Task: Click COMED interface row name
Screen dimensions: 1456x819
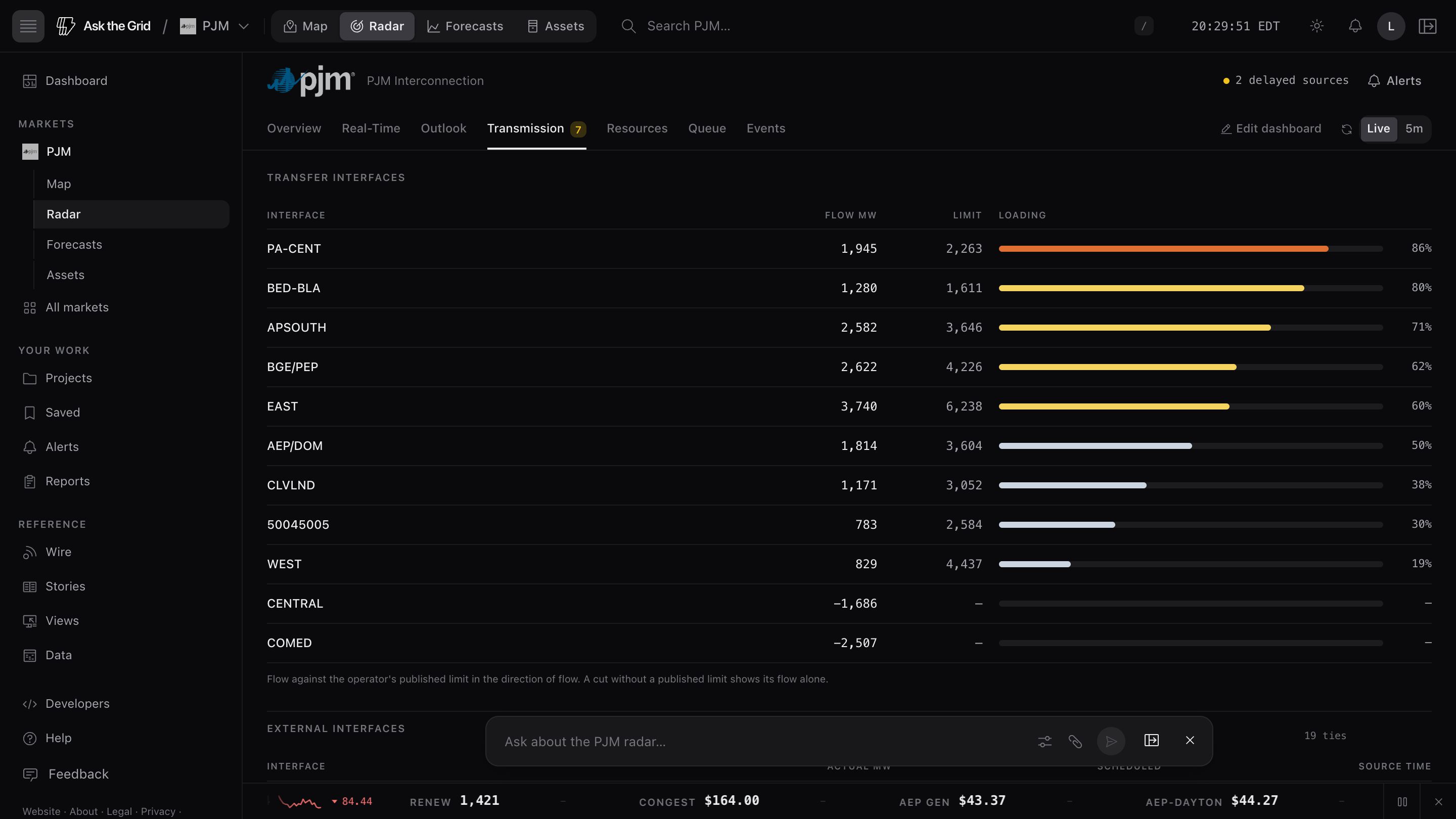Action: point(289,643)
